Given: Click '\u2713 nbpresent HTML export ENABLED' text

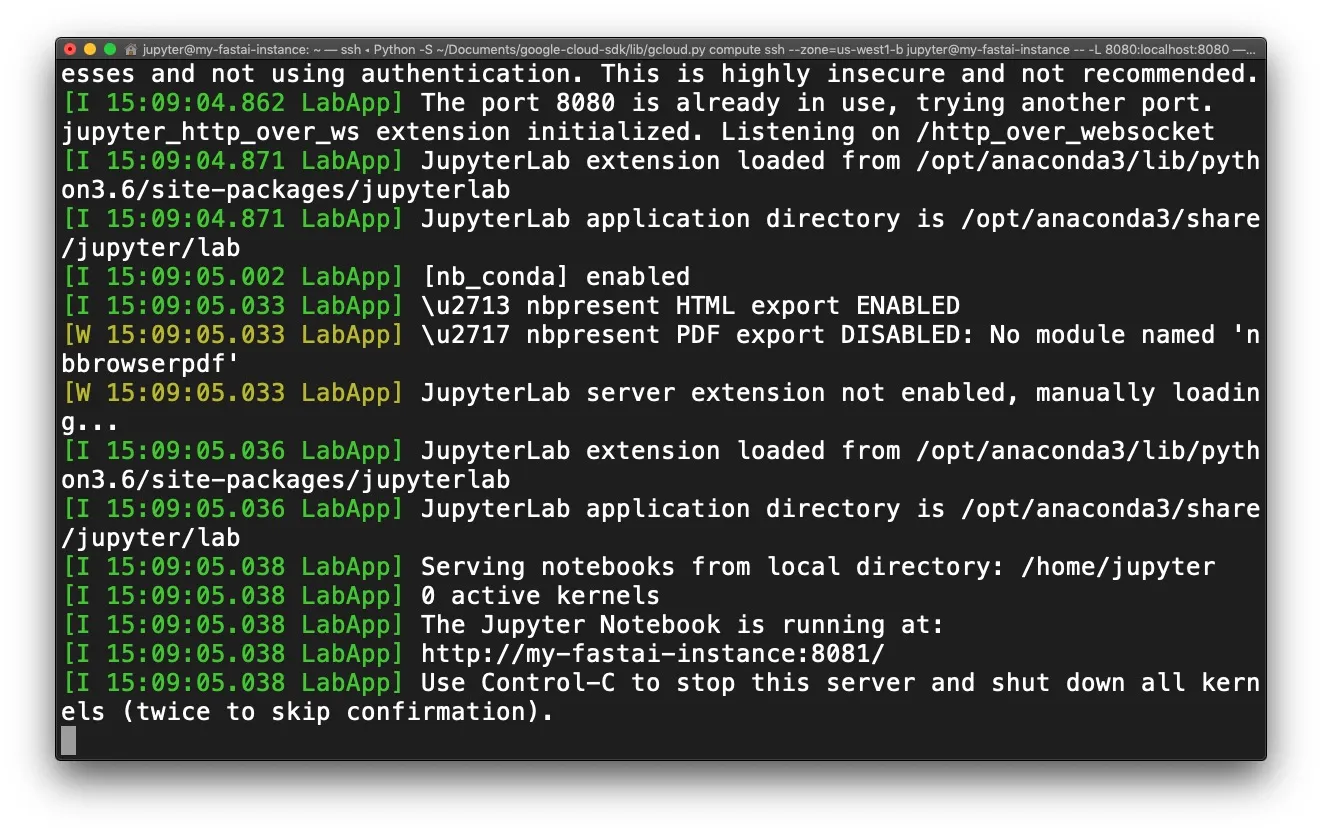Looking at the screenshot, I should [690, 306].
